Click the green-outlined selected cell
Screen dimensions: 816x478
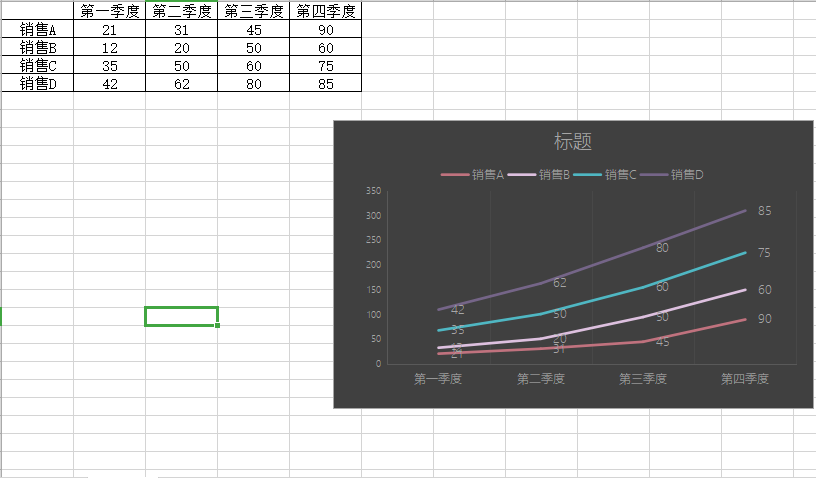tap(181, 316)
